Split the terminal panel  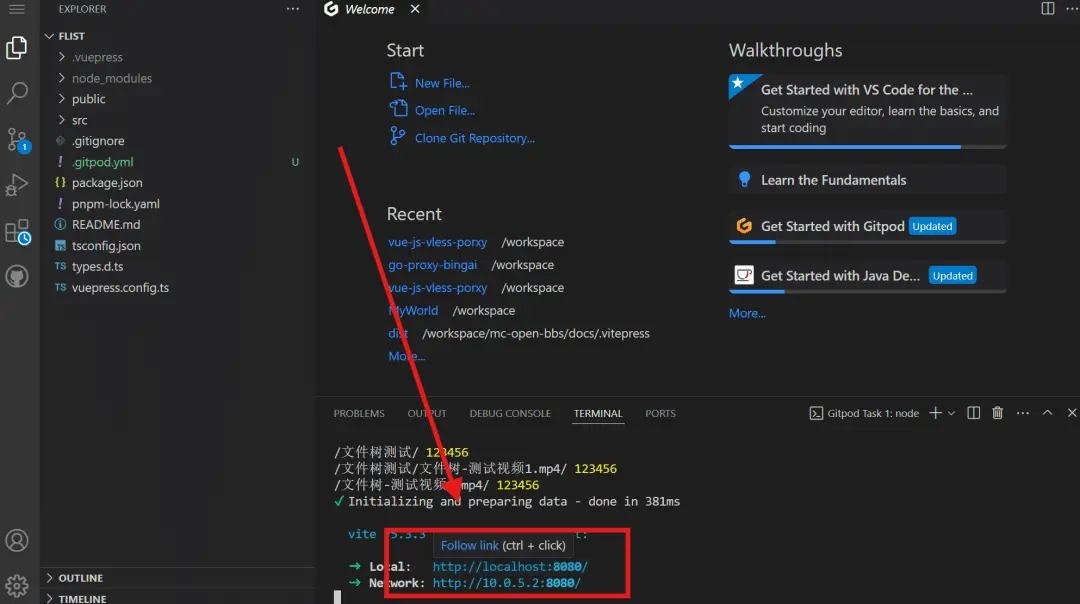click(x=973, y=413)
